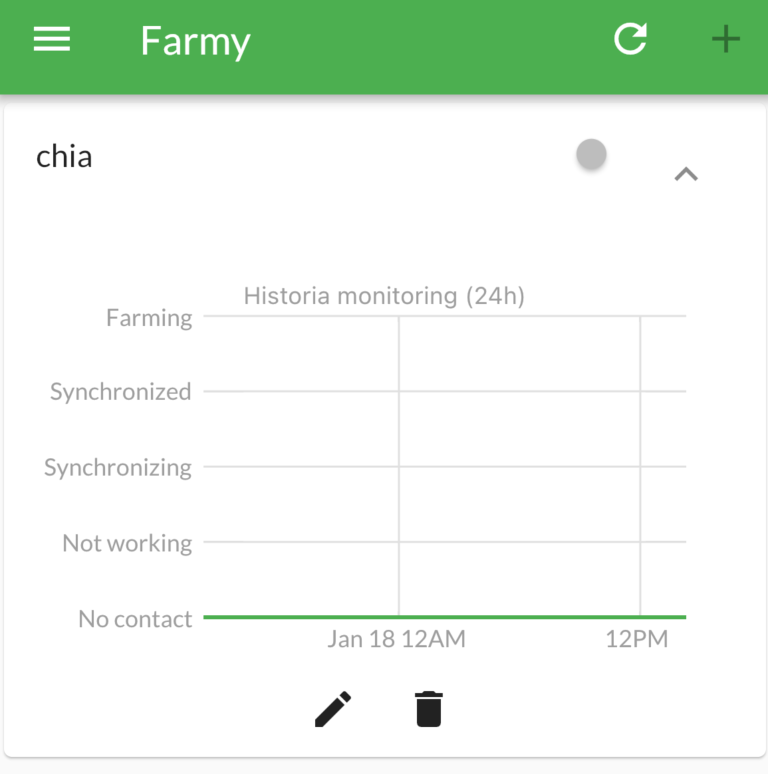Collapse the chia card with chevron
The image size is (768, 774).
pos(685,175)
